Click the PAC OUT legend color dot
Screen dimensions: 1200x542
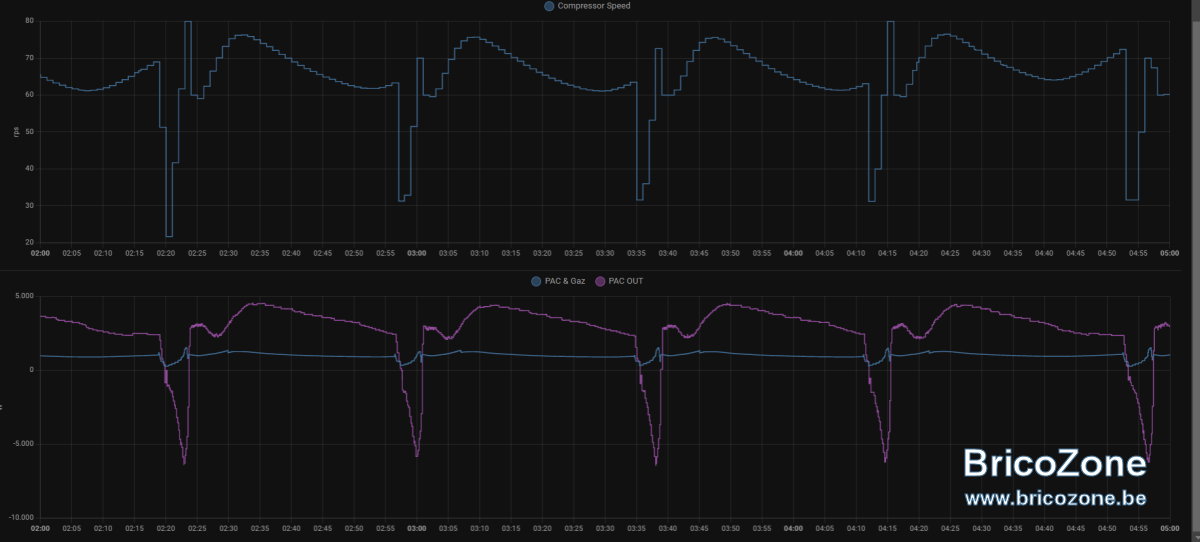[601, 282]
